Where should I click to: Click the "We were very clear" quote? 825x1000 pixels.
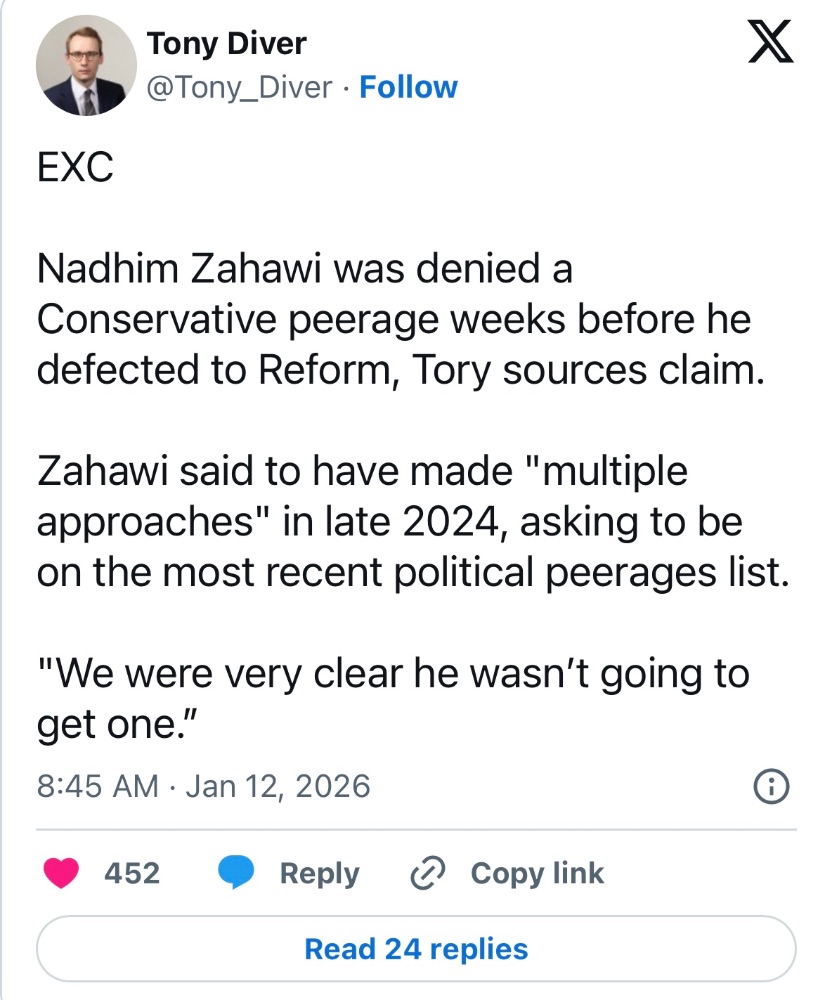[392, 674]
